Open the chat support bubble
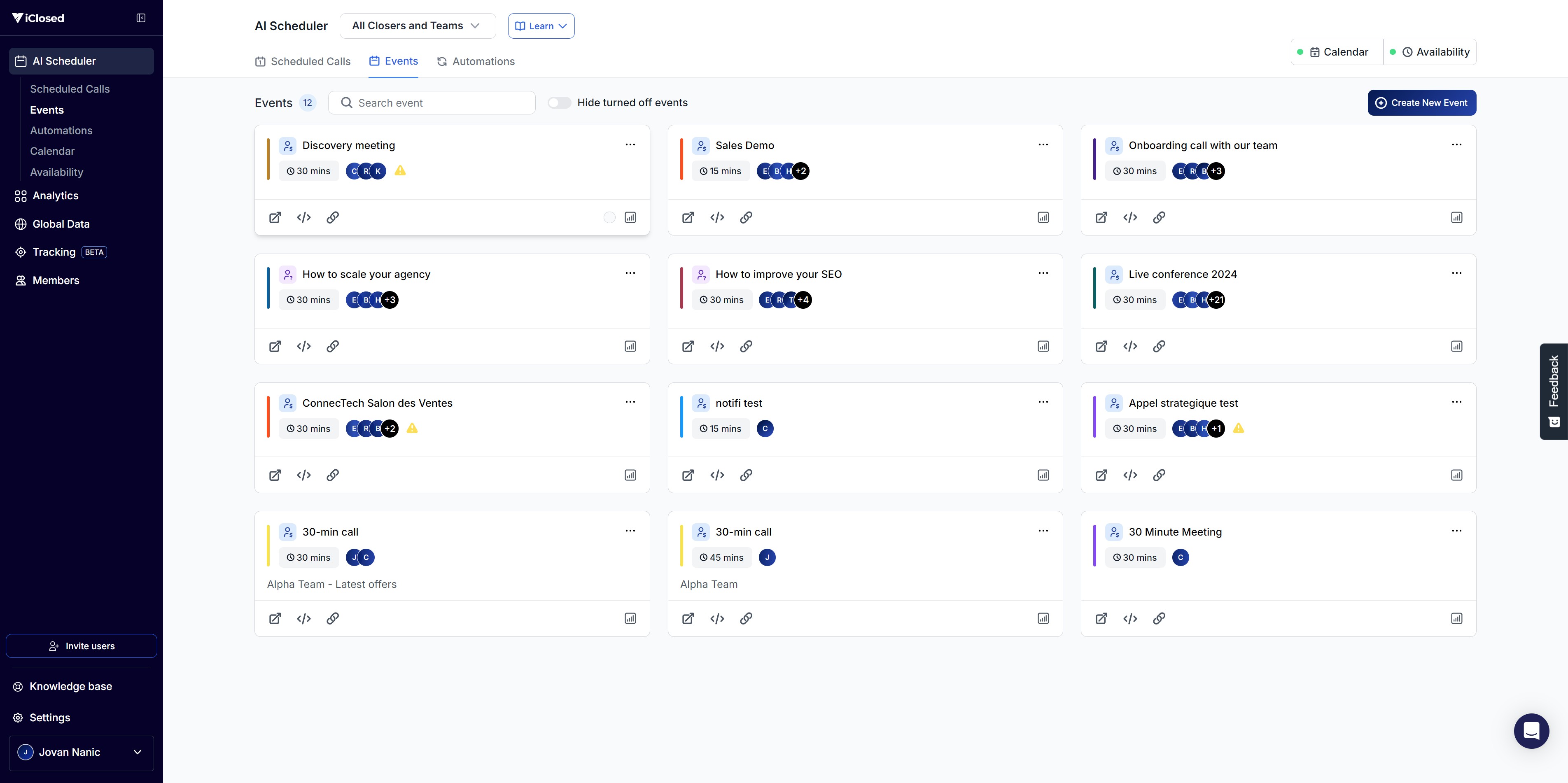The image size is (1568, 783). pos(1531,731)
